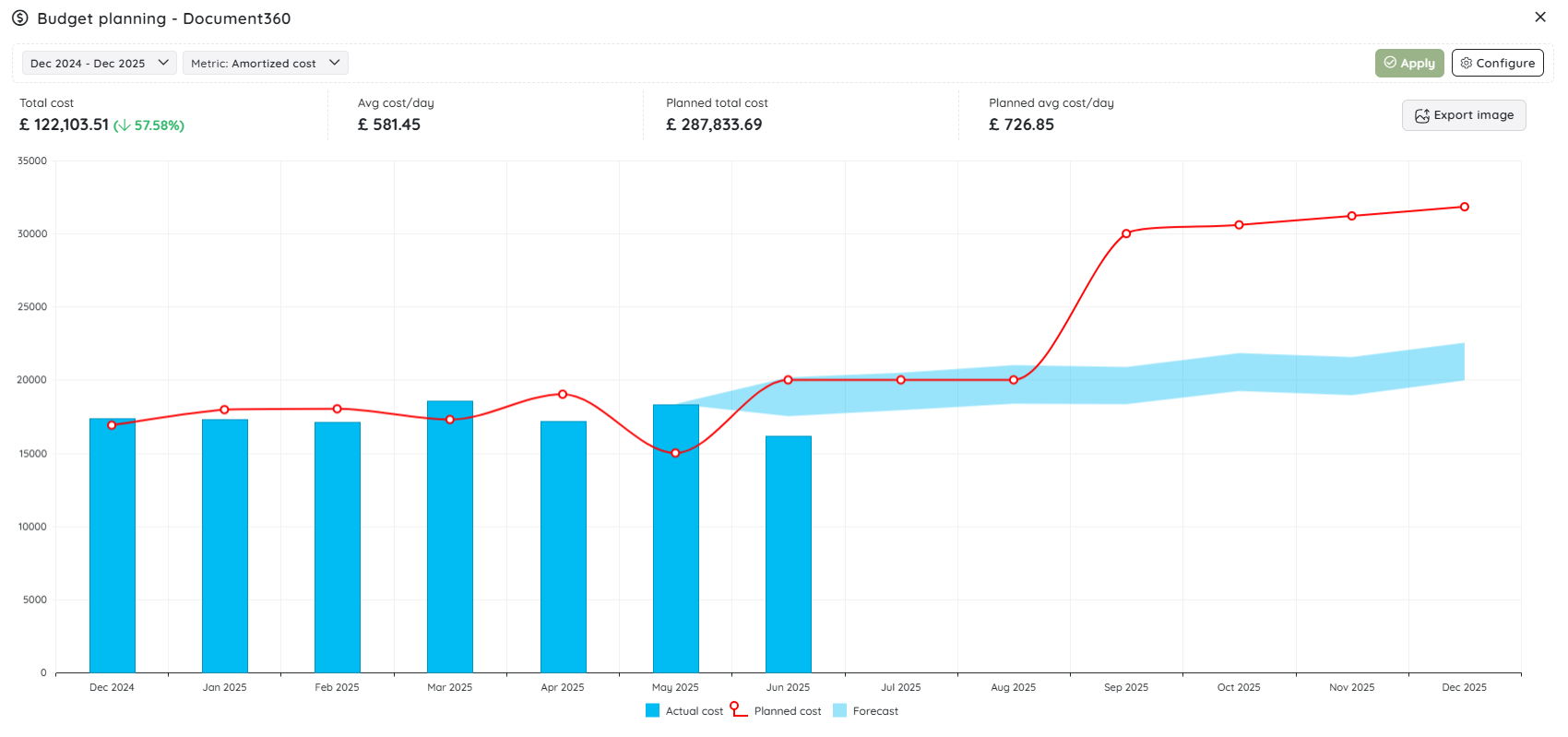Click the green down-arrow trend icon
Screen dimensions: 1568x737
click(123, 125)
